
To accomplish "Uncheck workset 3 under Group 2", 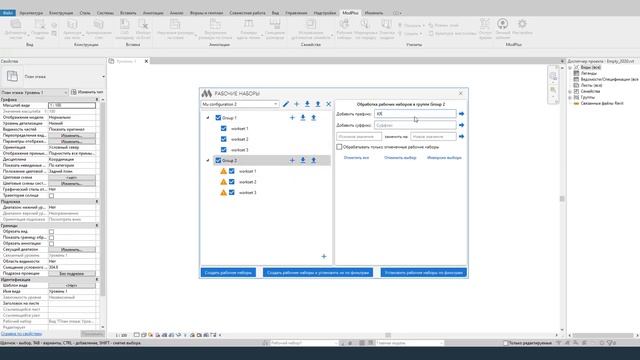I will 232,192.
